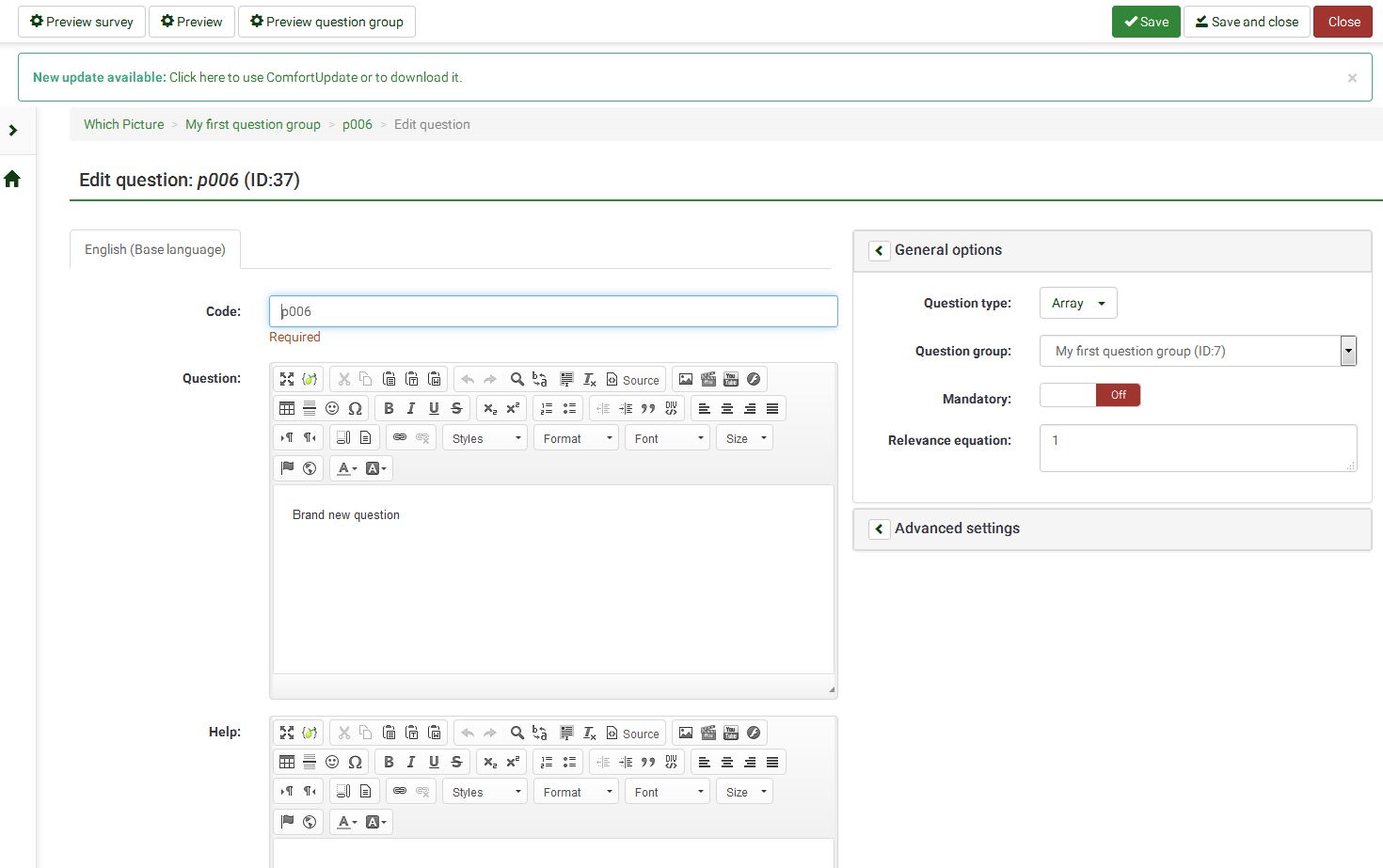The image size is (1383, 868).
Task: Open My first question group breadcrumb
Action: click(252, 124)
